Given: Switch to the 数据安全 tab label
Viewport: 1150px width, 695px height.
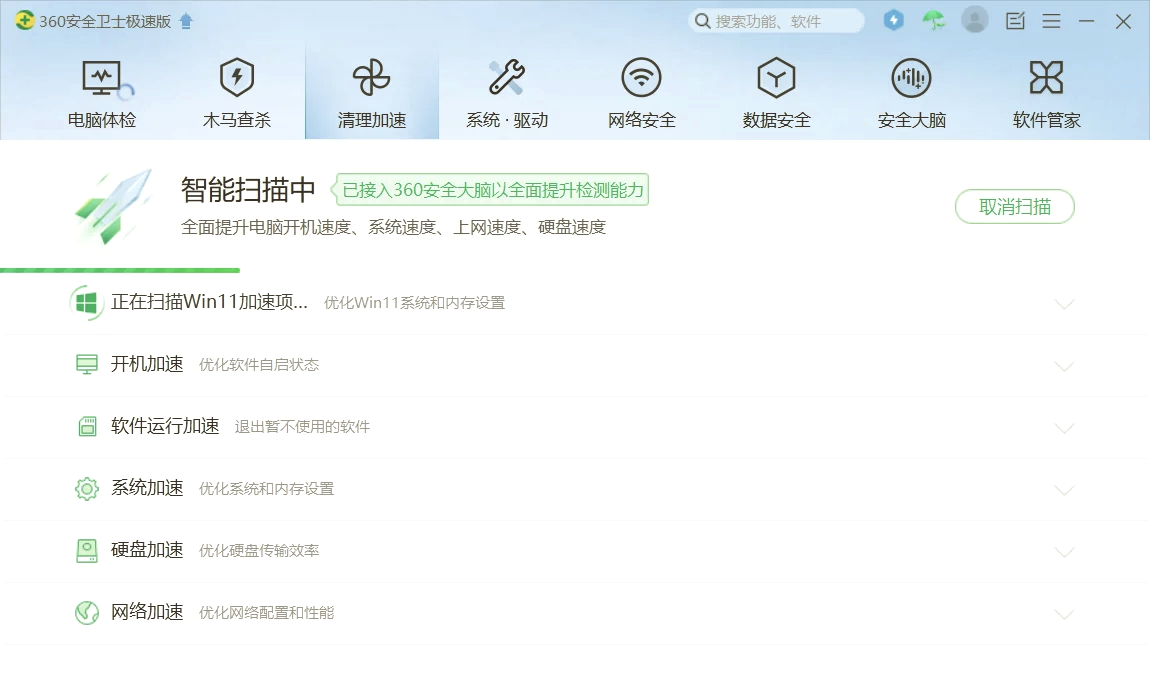Looking at the screenshot, I should coord(777,120).
